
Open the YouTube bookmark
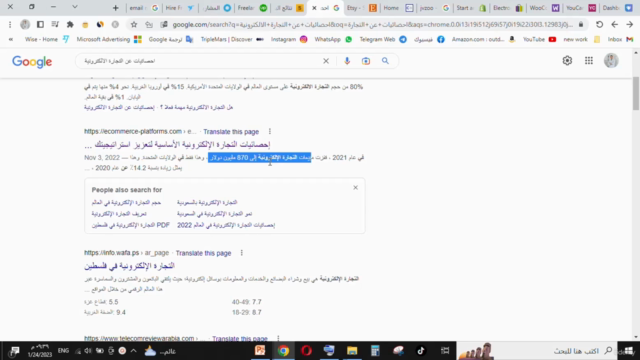click(540, 39)
